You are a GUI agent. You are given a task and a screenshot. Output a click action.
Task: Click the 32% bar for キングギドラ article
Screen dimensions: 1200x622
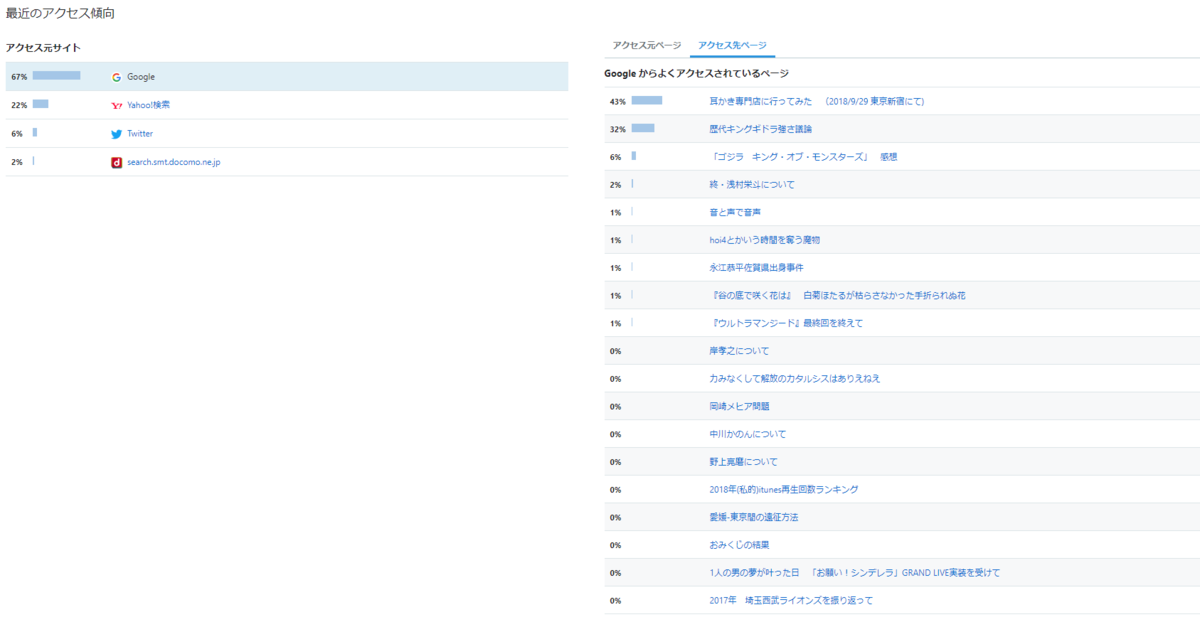pos(643,128)
